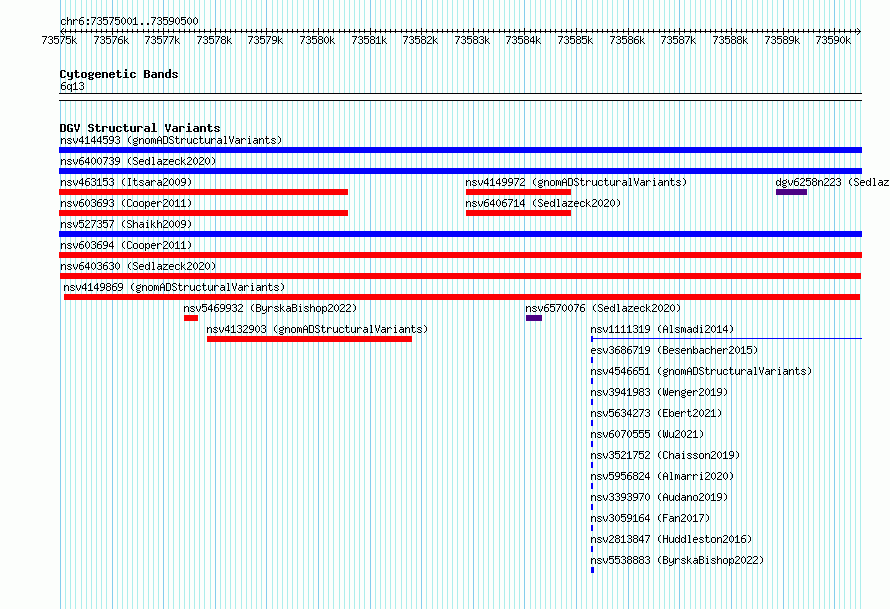890x609 pixels.
Task: Open the nsv5956824 Almarri2020 label
Action: tap(662, 476)
